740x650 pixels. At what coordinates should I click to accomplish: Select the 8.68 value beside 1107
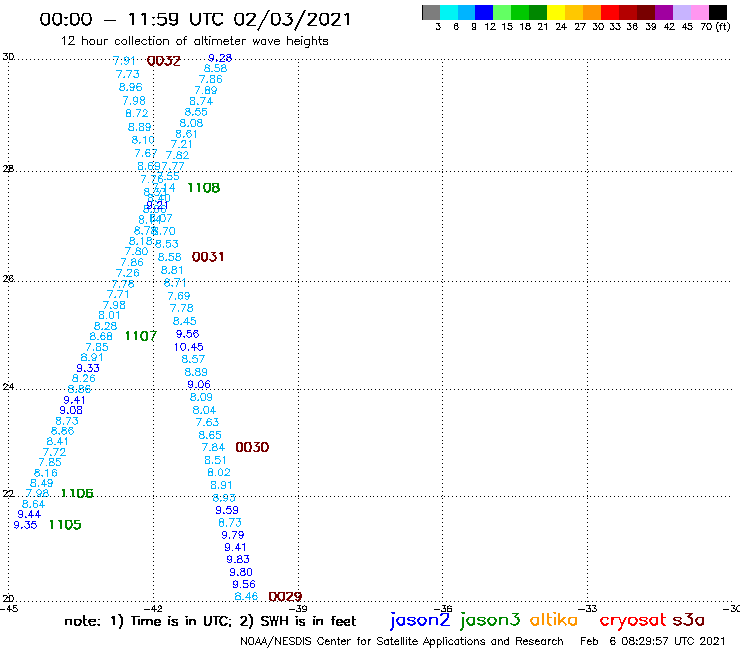pos(101,336)
